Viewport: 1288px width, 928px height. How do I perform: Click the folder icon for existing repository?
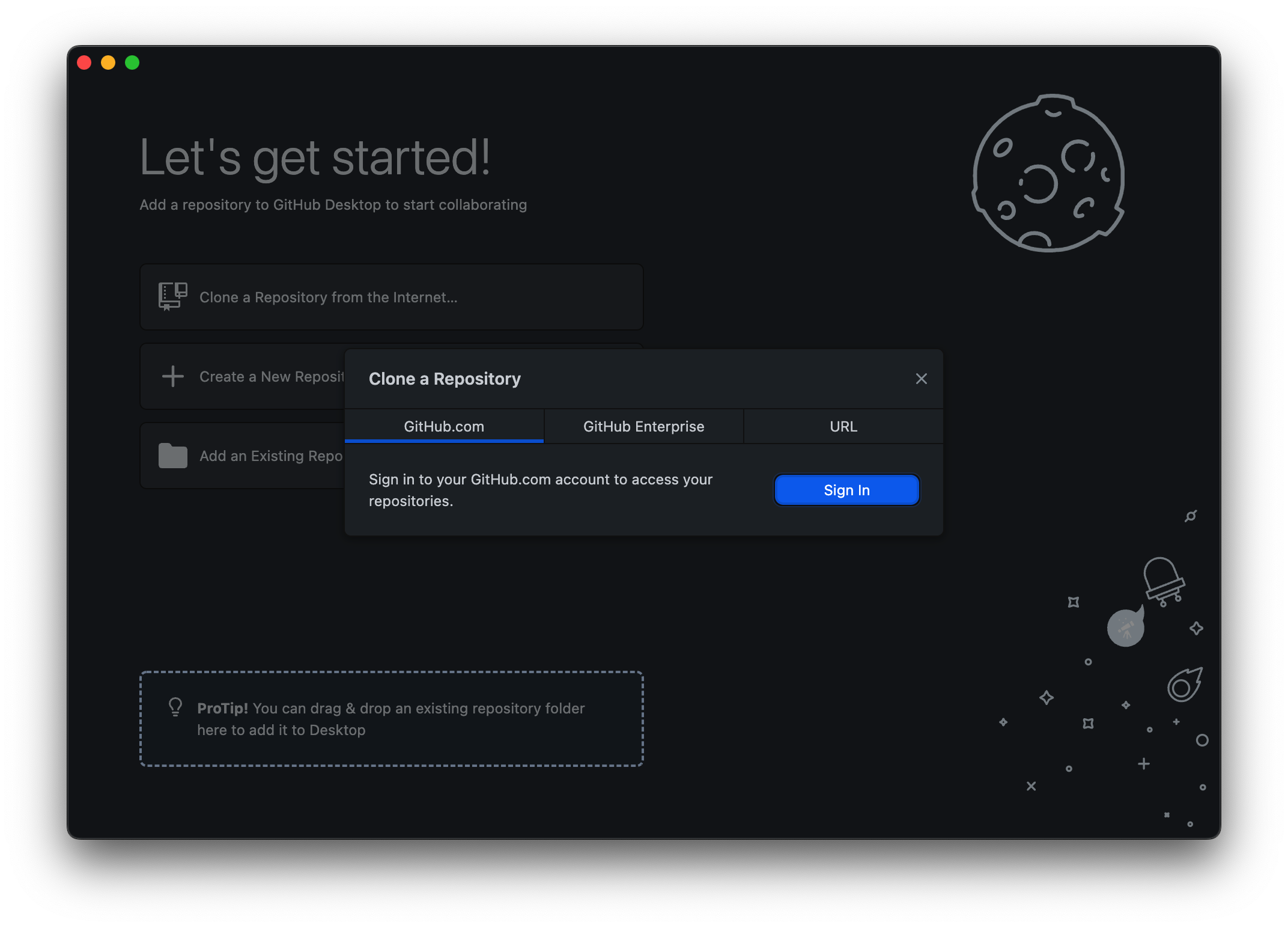[x=173, y=456]
